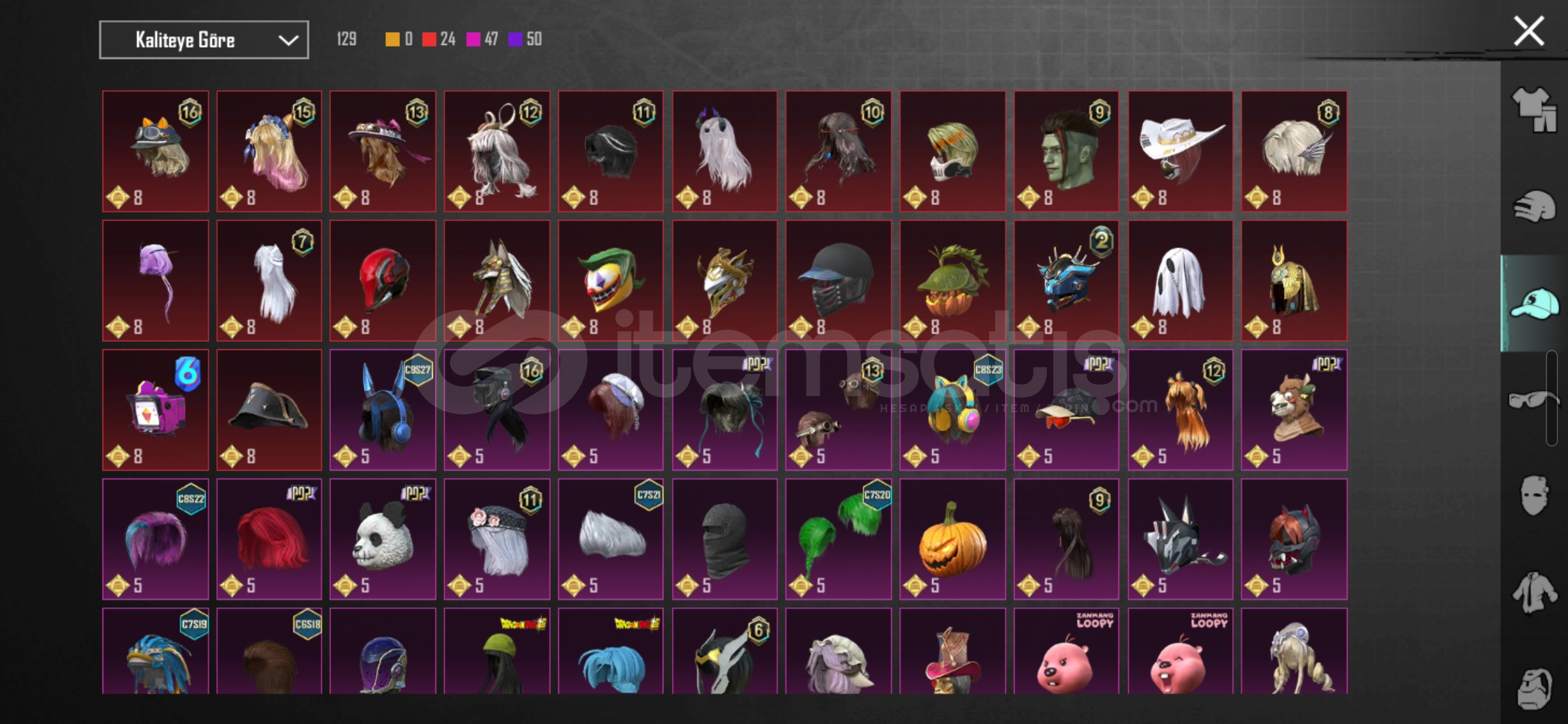This screenshot has height=724, width=1568.
Task: Choose the clown mask with green hair
Action: tap(610, 281)
